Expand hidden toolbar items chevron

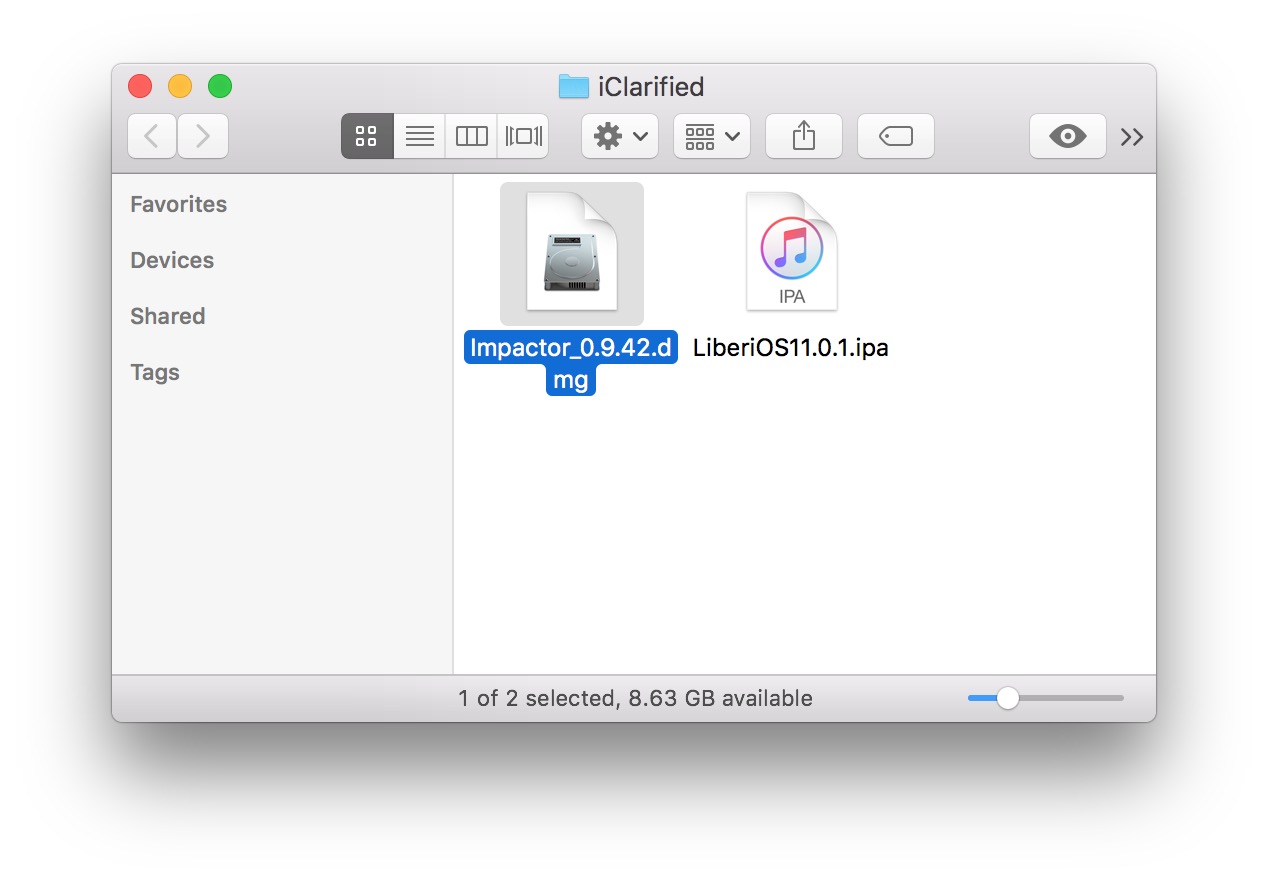1132,137
